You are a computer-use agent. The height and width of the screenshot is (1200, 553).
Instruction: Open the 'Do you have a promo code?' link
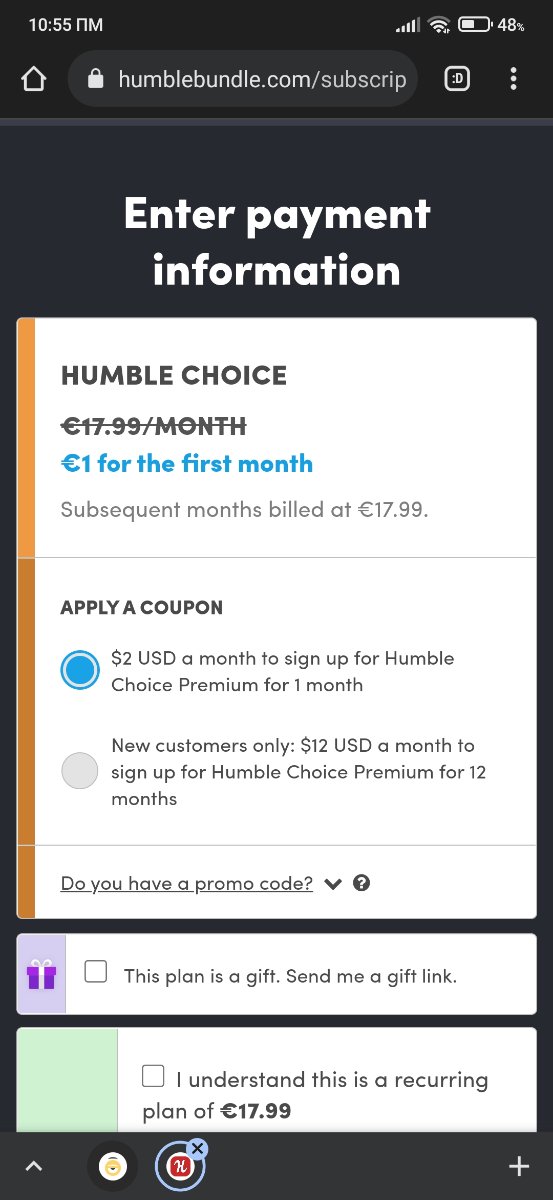[187, 883]
